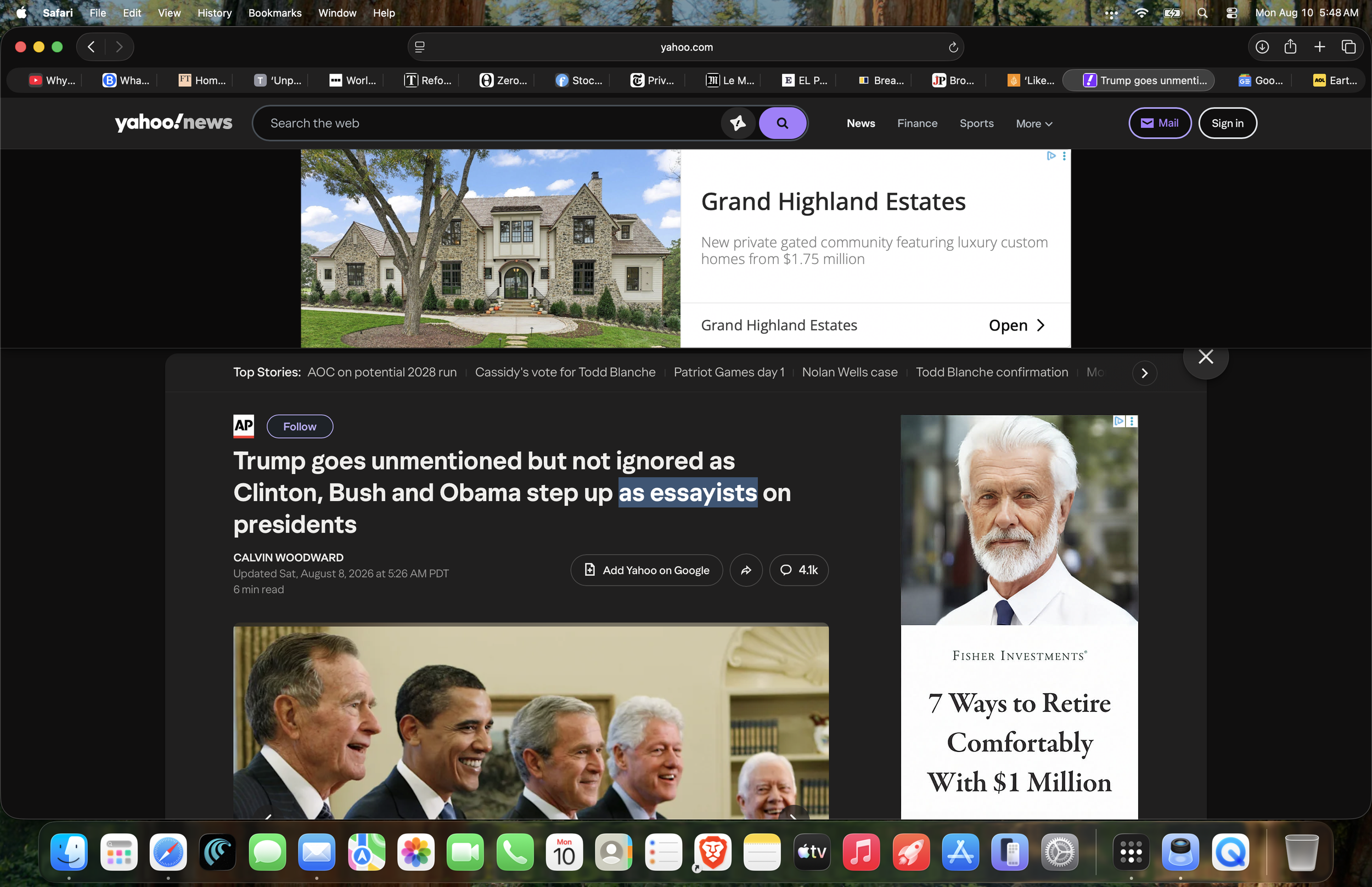Click Safari's forward navigation arrow
Image resolution: width=1372 pixels, height=887 pixels.
pos(119,47)
